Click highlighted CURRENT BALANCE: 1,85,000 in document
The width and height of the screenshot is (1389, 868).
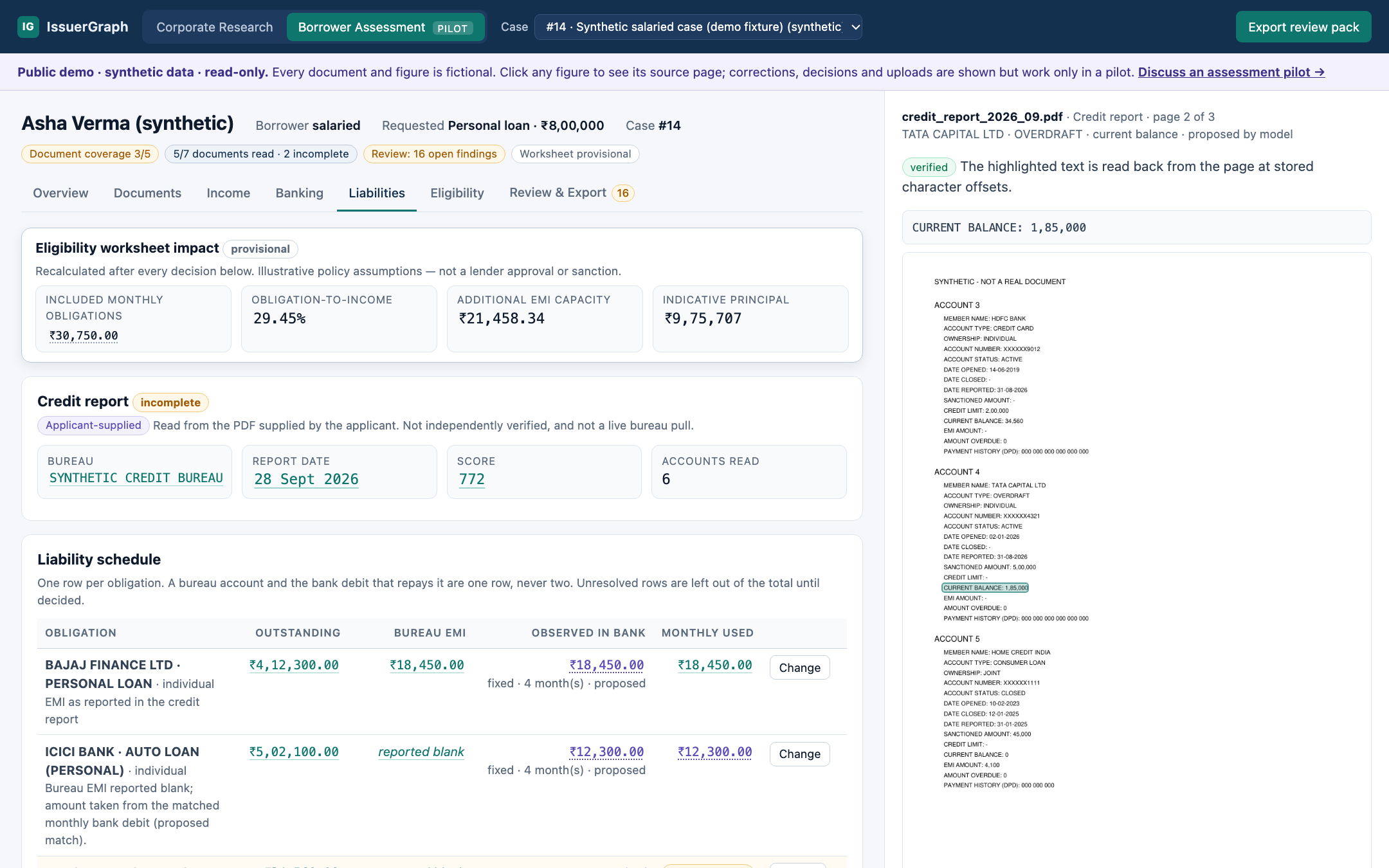[985, 588]
